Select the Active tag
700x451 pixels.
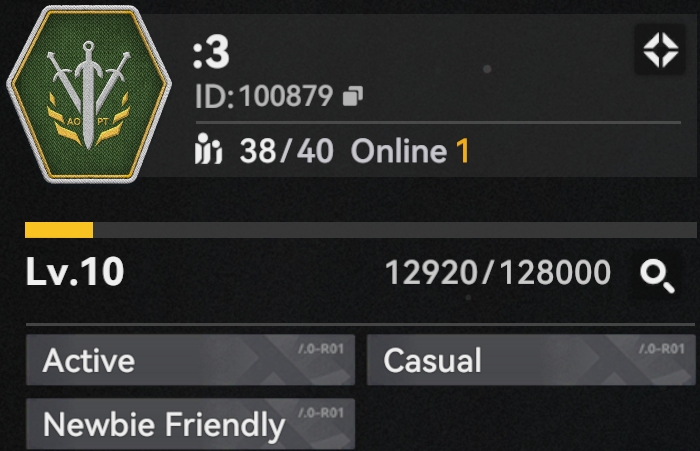(191, 360)
